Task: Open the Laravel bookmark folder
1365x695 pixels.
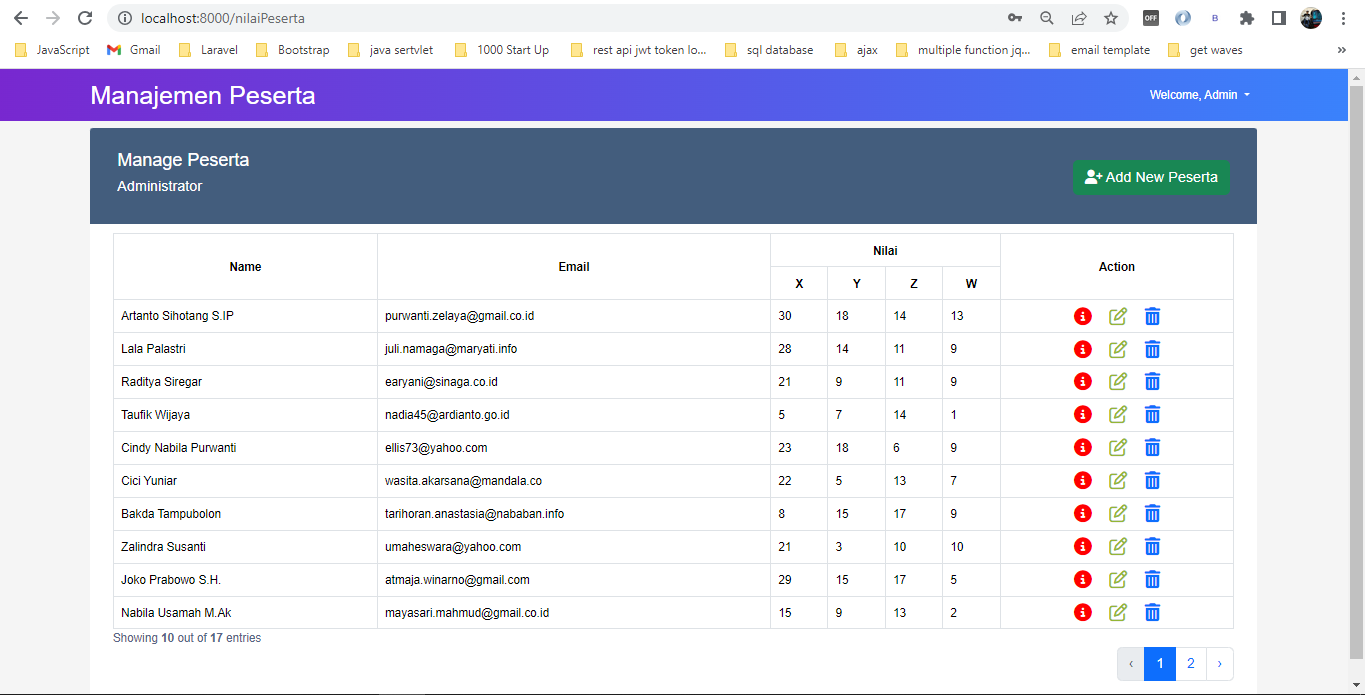Action: [x=208, y=50]
